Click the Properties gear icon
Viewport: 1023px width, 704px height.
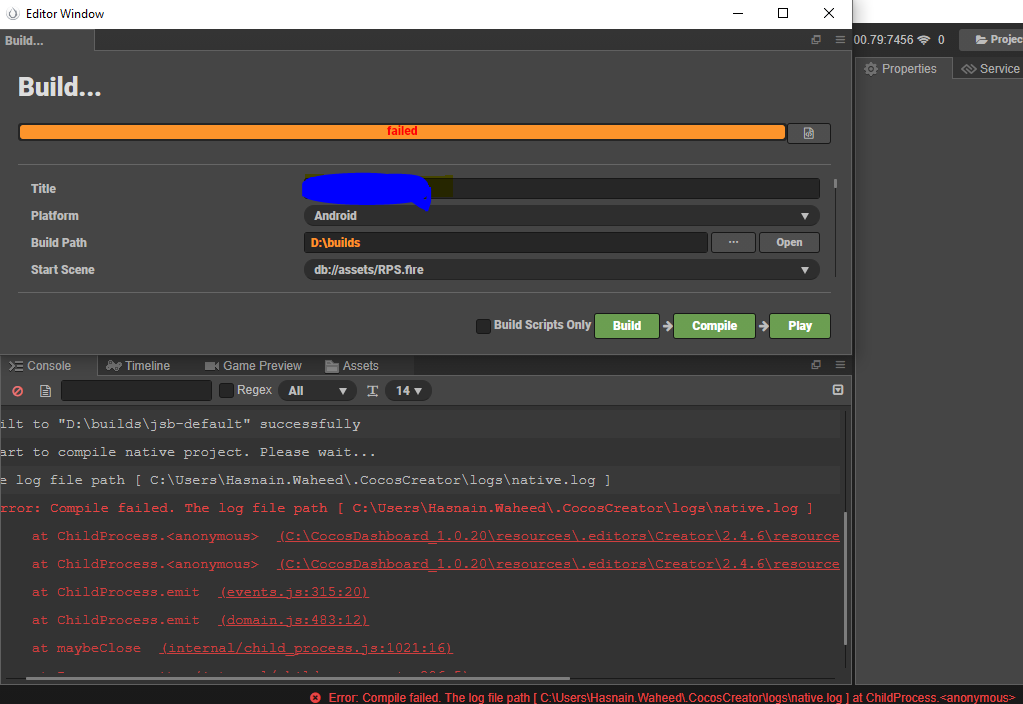[x=871, y=69]
